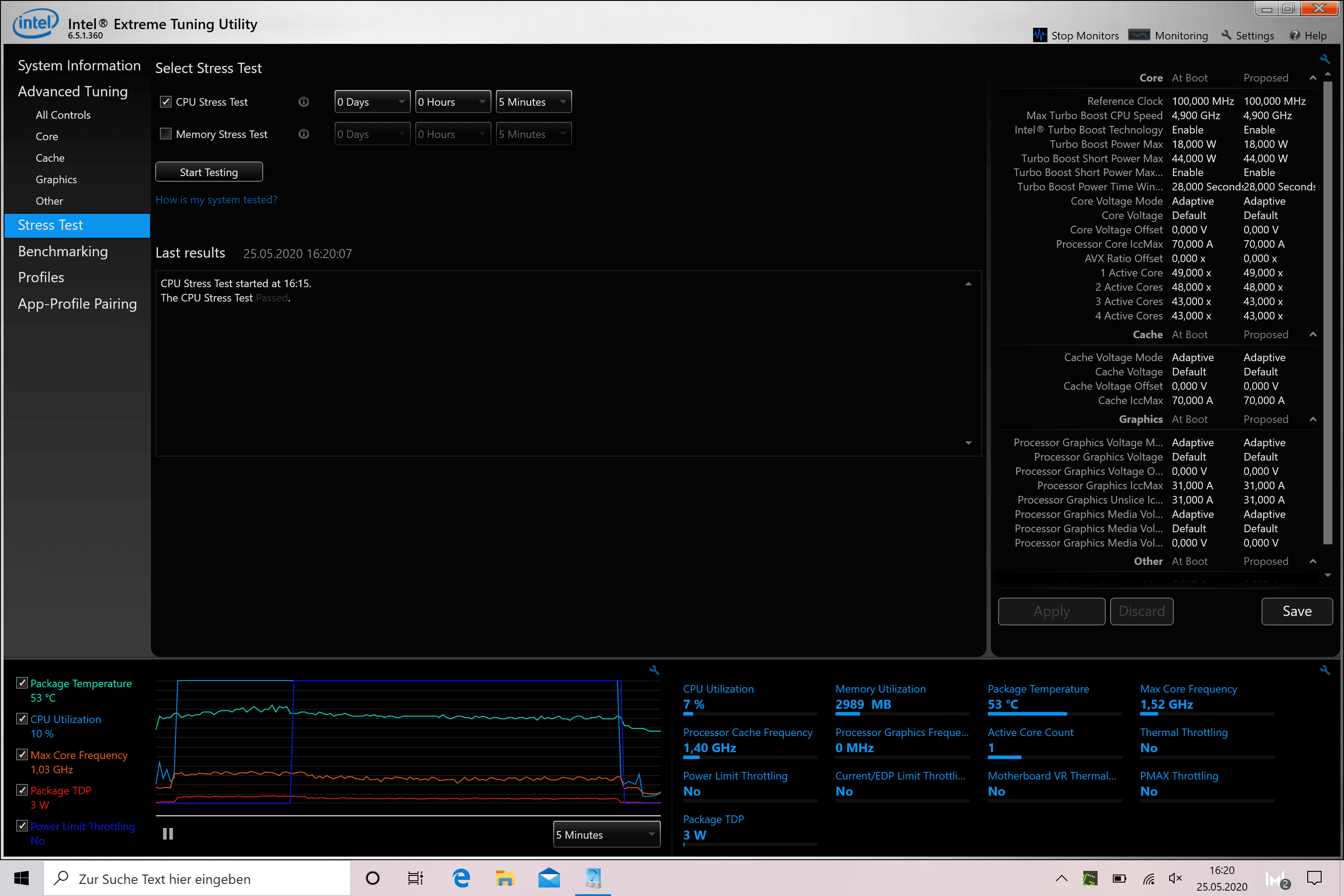Viewport: 1344px width, 896px height.
Task: Launch Microsoft Edge from taskbar
Action: [461, 878]
